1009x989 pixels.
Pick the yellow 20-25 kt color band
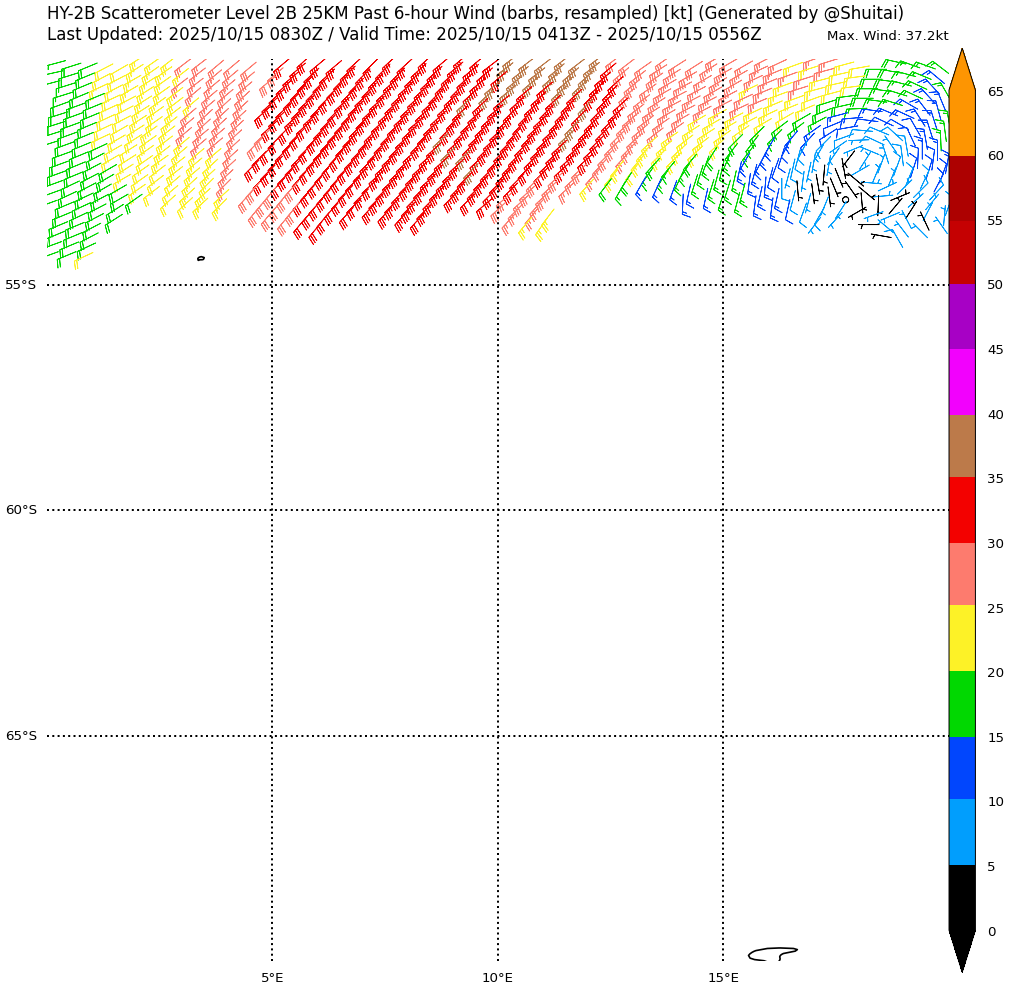[x=961, y=638]
